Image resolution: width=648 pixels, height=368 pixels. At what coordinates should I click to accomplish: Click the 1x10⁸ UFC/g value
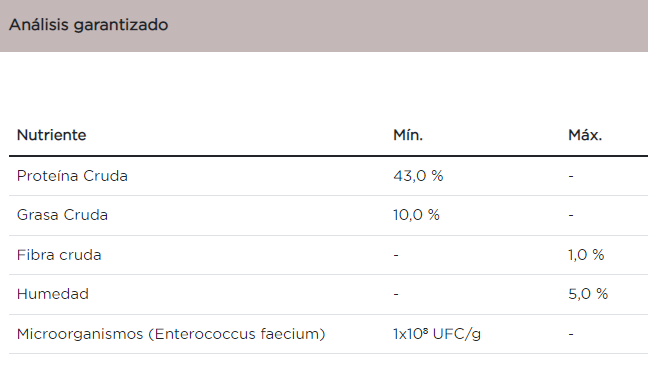pos(437,334)
